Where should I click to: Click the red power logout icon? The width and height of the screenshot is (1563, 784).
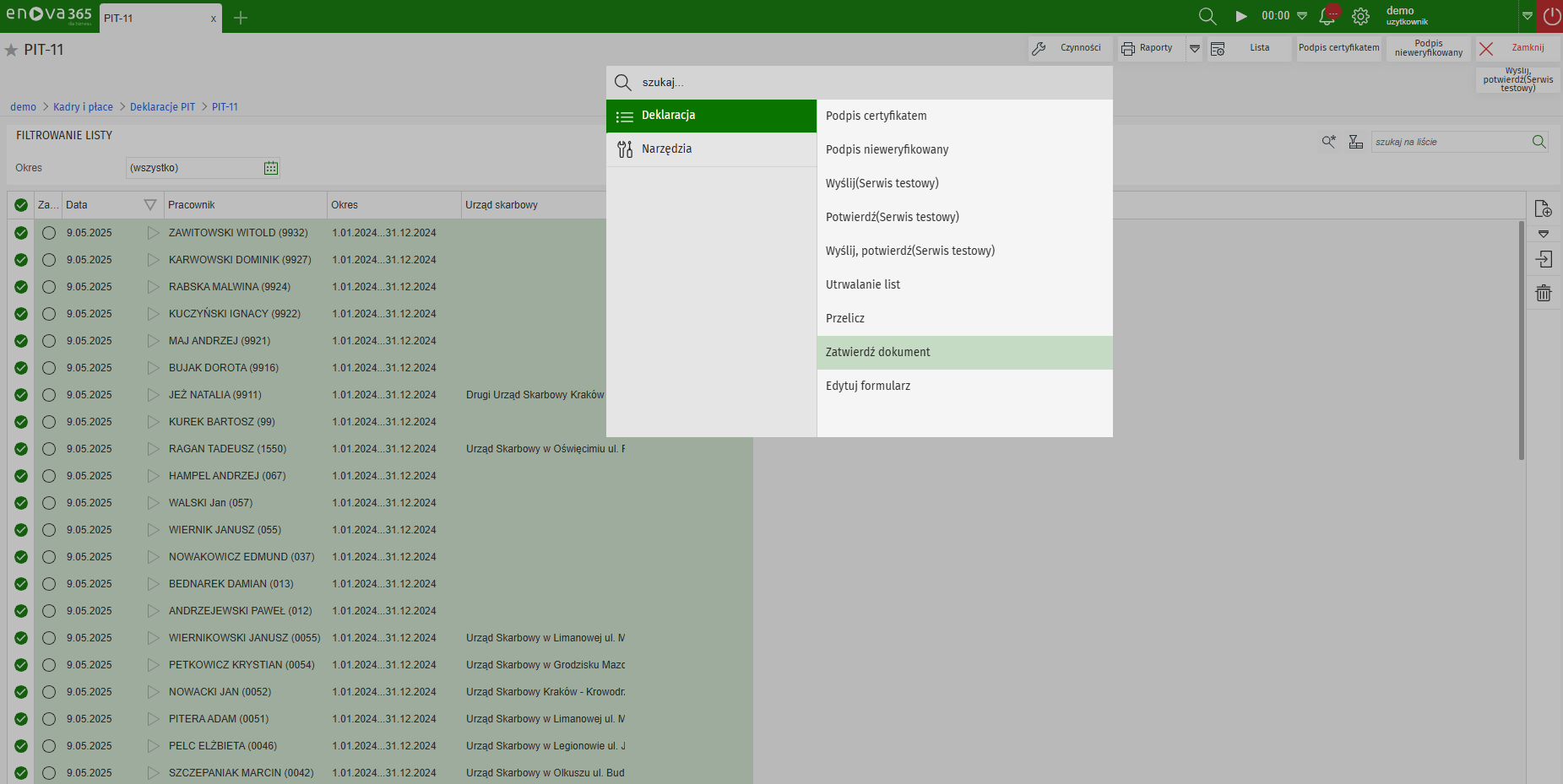click(1551, 16)
